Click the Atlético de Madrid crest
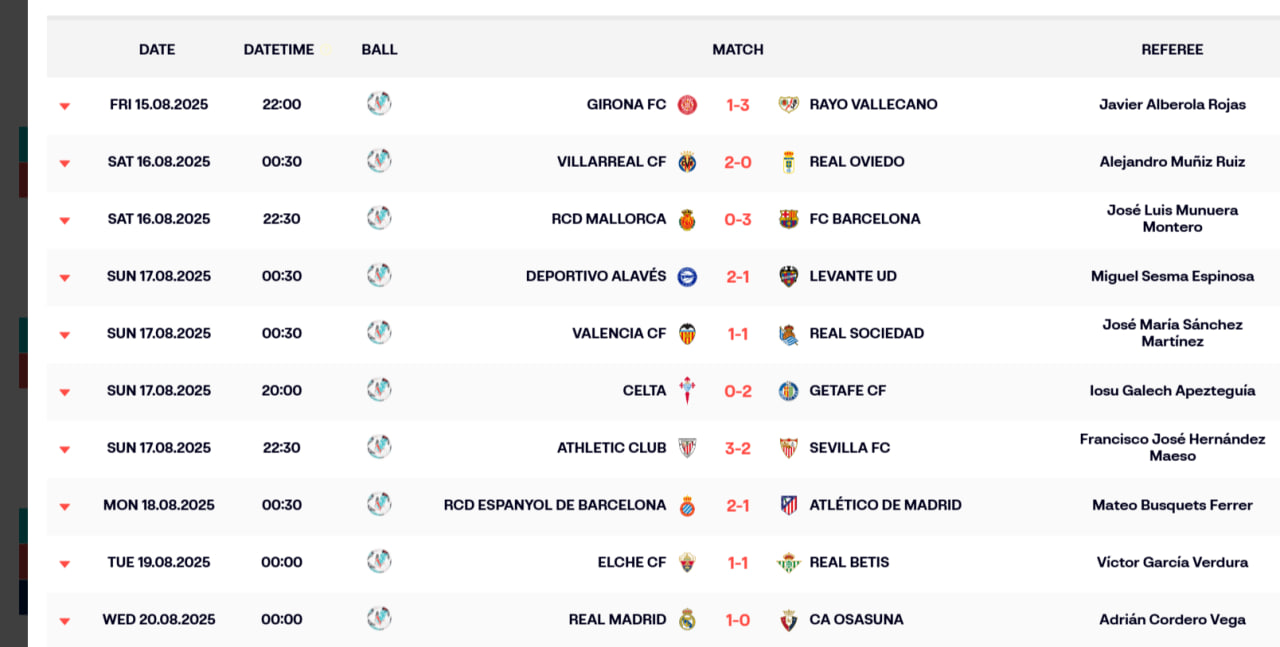The width and height of the screenshot is (1280, 647). (789, 506)
